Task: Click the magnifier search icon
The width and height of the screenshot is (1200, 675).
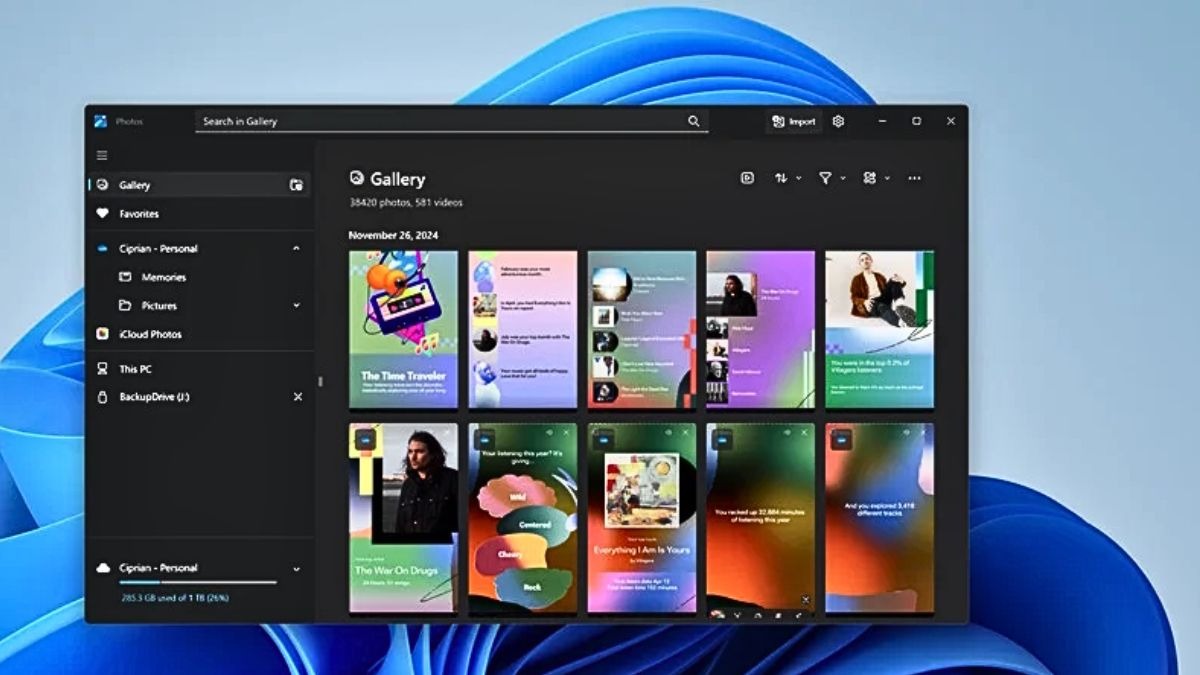Action: [x=694, y=121]
